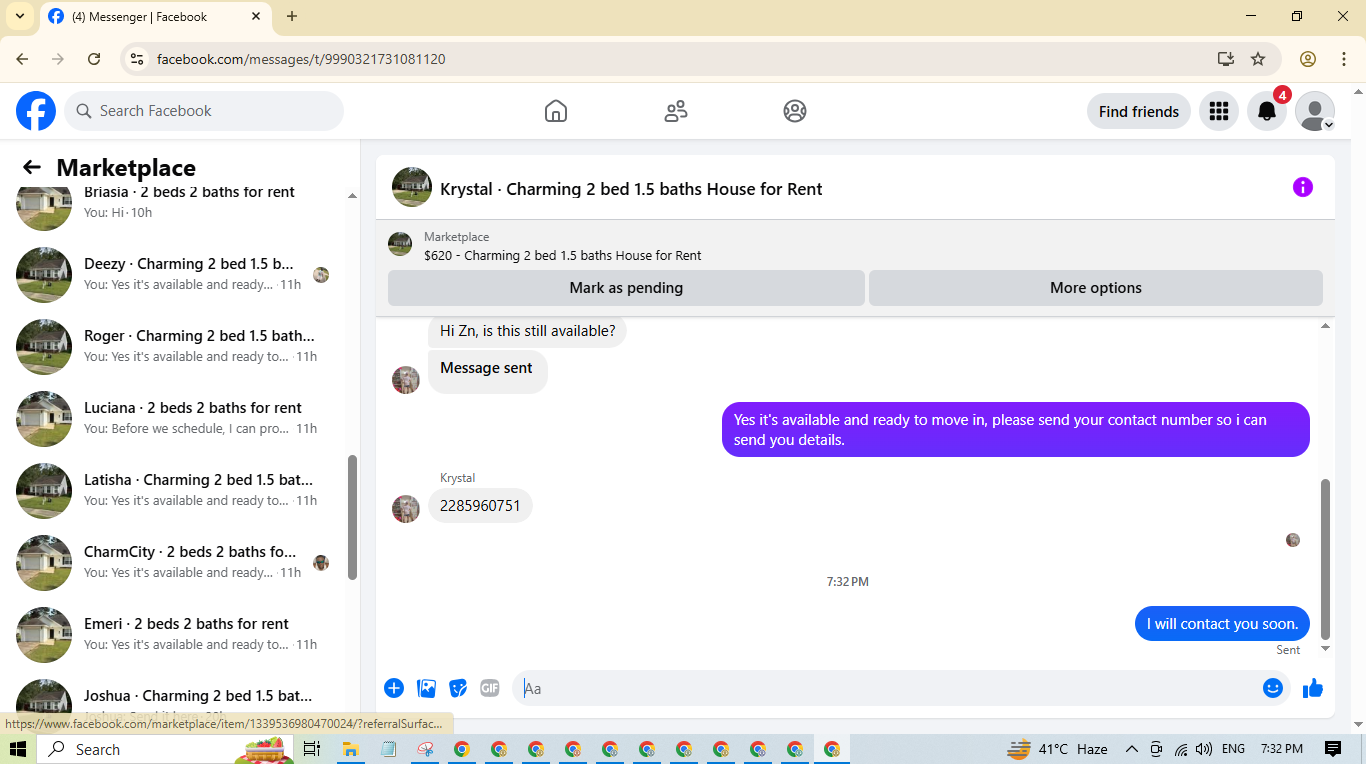Go back in browser history

[23, 59]
